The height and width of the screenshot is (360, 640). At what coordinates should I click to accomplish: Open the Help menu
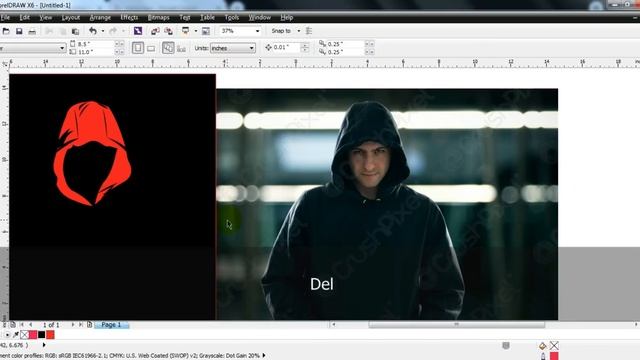(287, 17)
